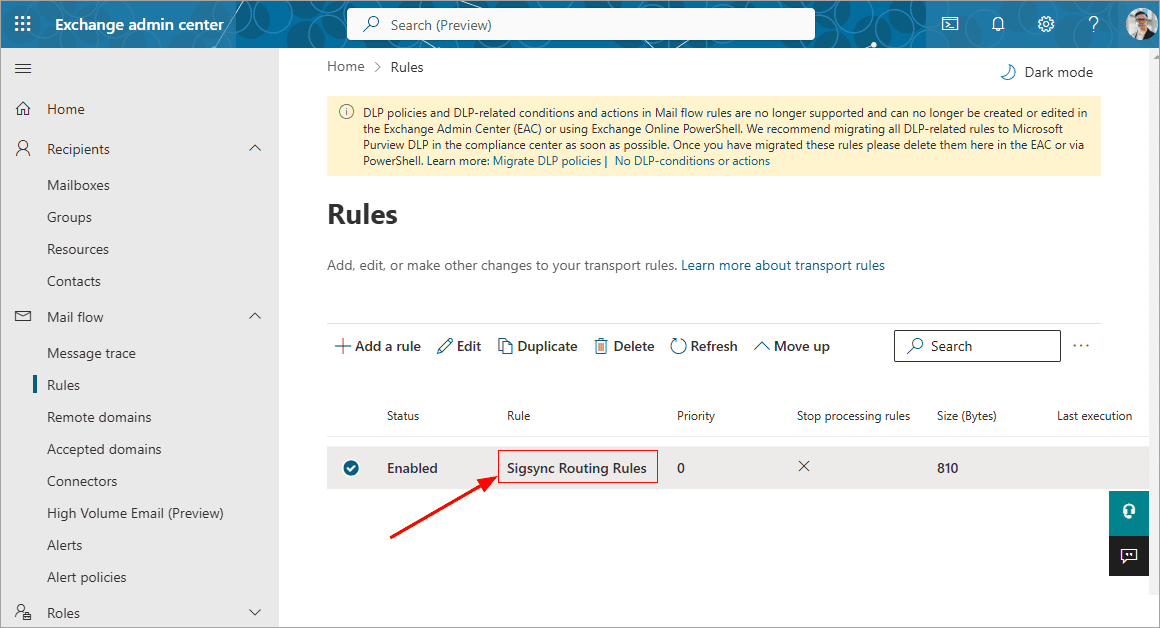The width and height of the screenshot is (1160, 628).
Task: Toggle the hamburger navigation menu
Action: click(23, 69)
